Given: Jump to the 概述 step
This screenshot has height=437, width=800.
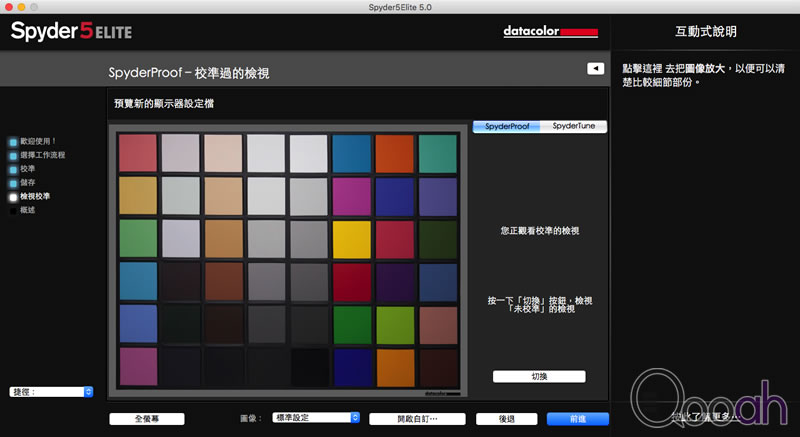Looking at the screenshot, I should [22, 210].
